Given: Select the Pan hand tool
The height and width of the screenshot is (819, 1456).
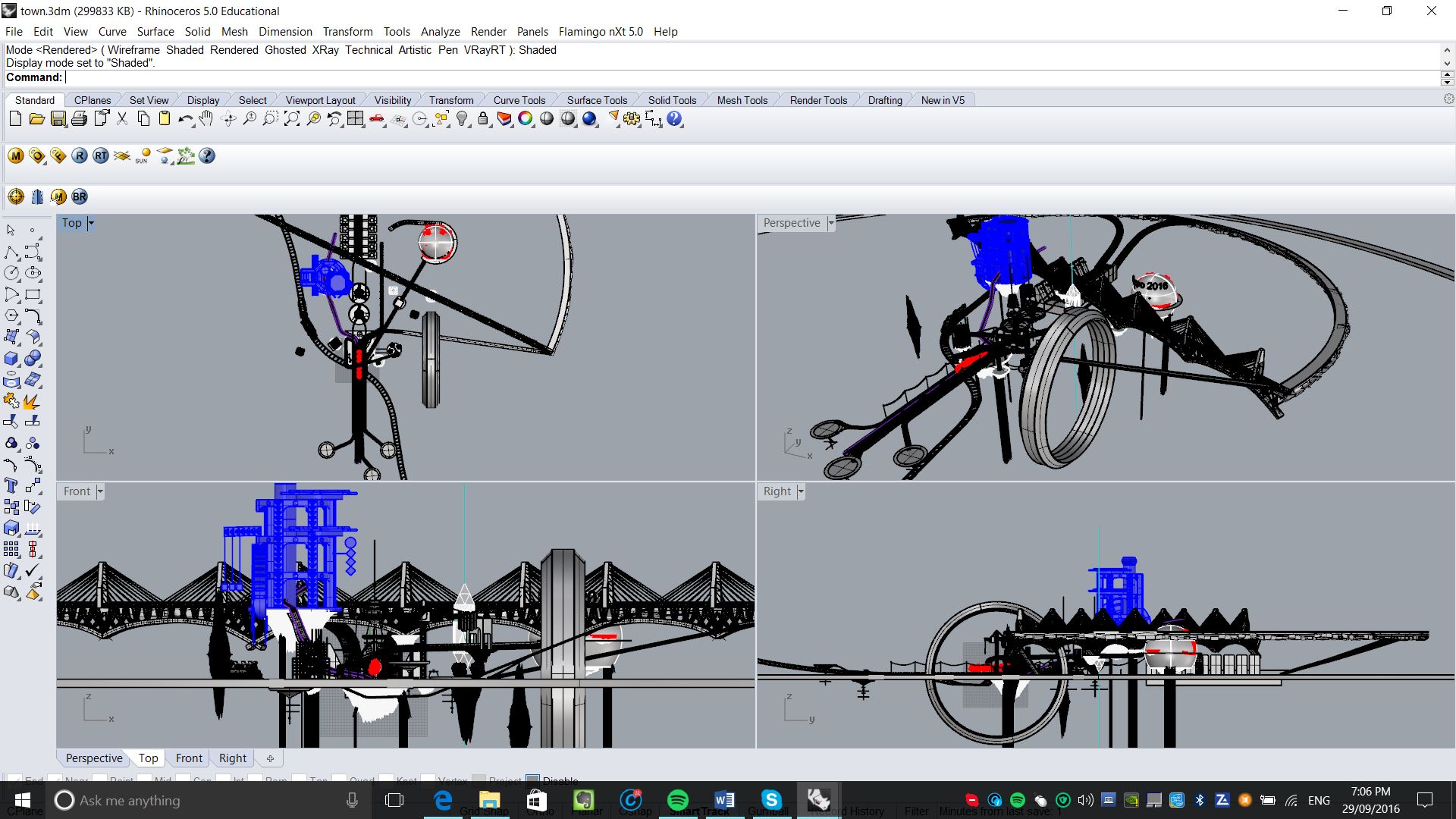Looking at the screenshot, I should click(x=206, y=119).
